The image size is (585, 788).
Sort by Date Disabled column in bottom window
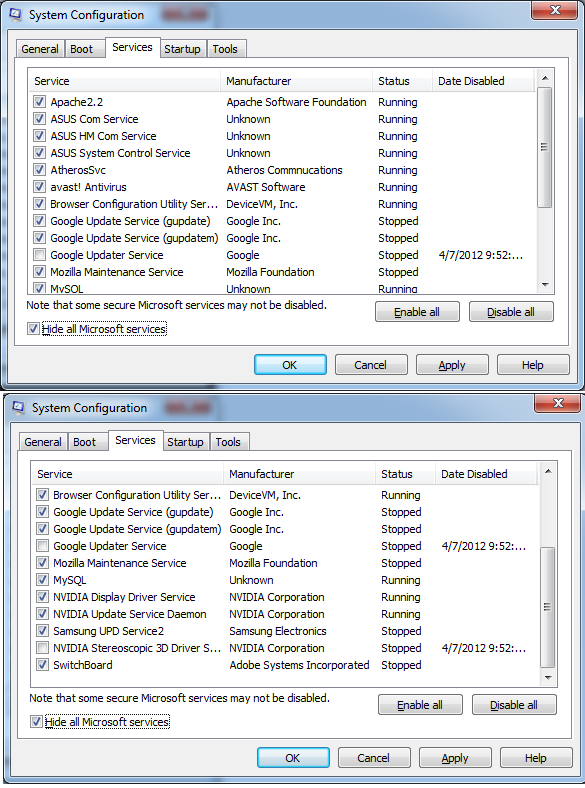coord(486,474)
